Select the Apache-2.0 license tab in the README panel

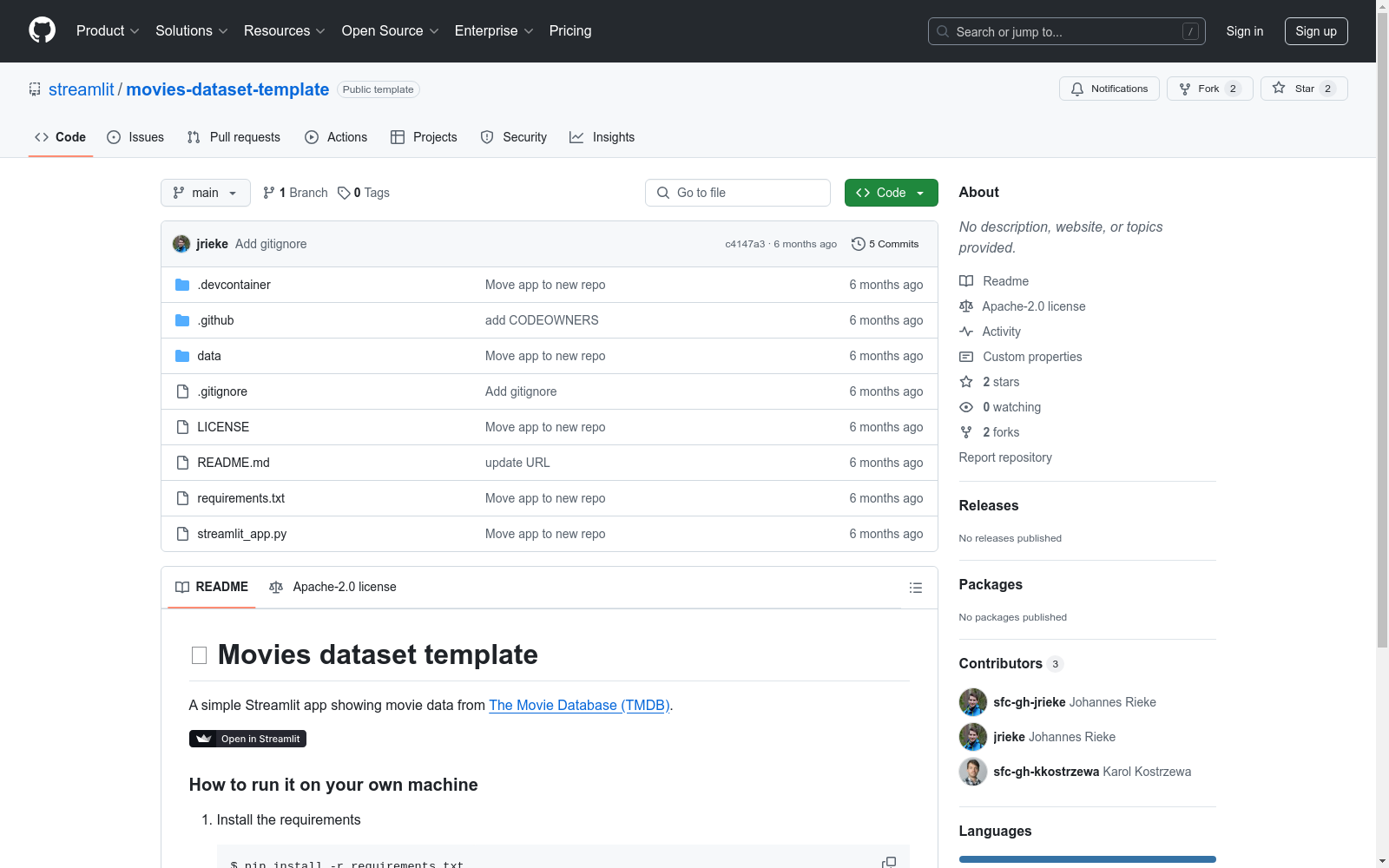332,588
